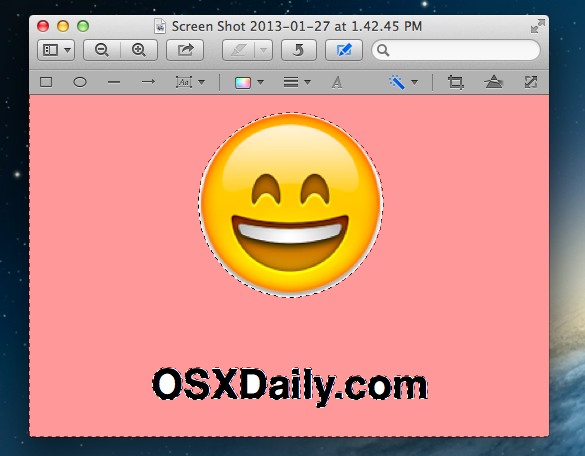The image size is (585, 456).
Task: Click the highlight pen tool button
Action: click(x=239, y=50)
